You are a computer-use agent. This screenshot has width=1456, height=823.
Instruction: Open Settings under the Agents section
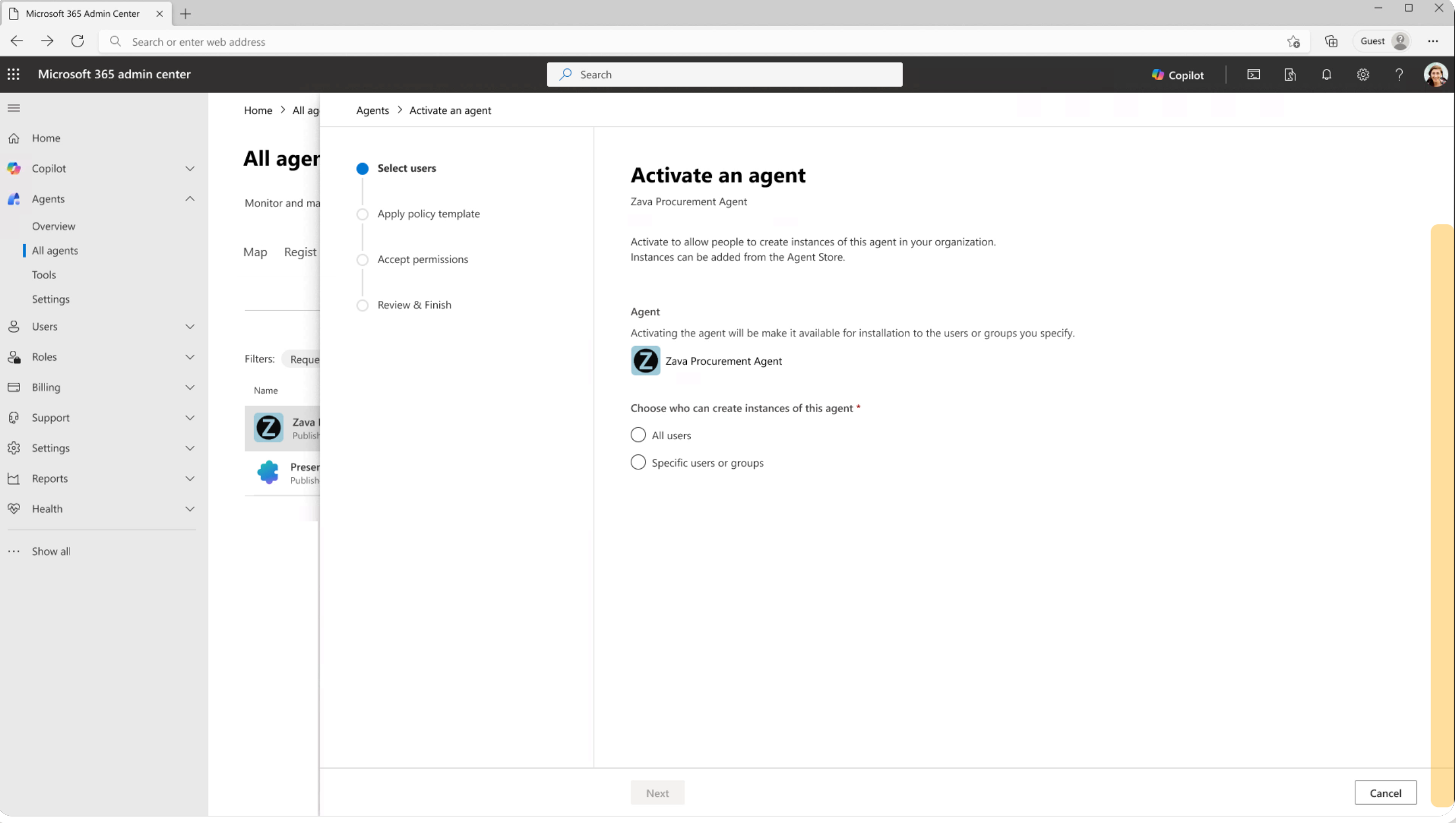point(51,299)
